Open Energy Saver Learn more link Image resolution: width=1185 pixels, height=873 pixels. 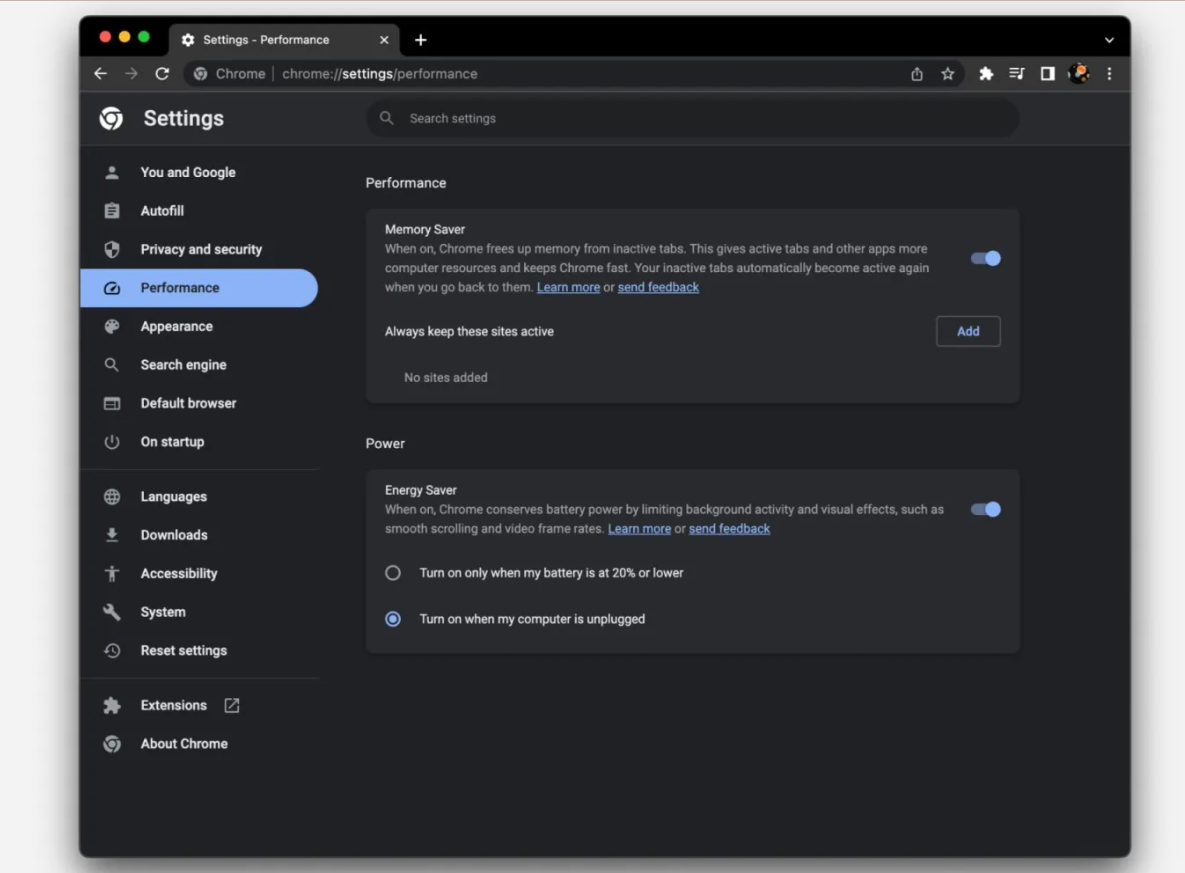click(639, 529)
